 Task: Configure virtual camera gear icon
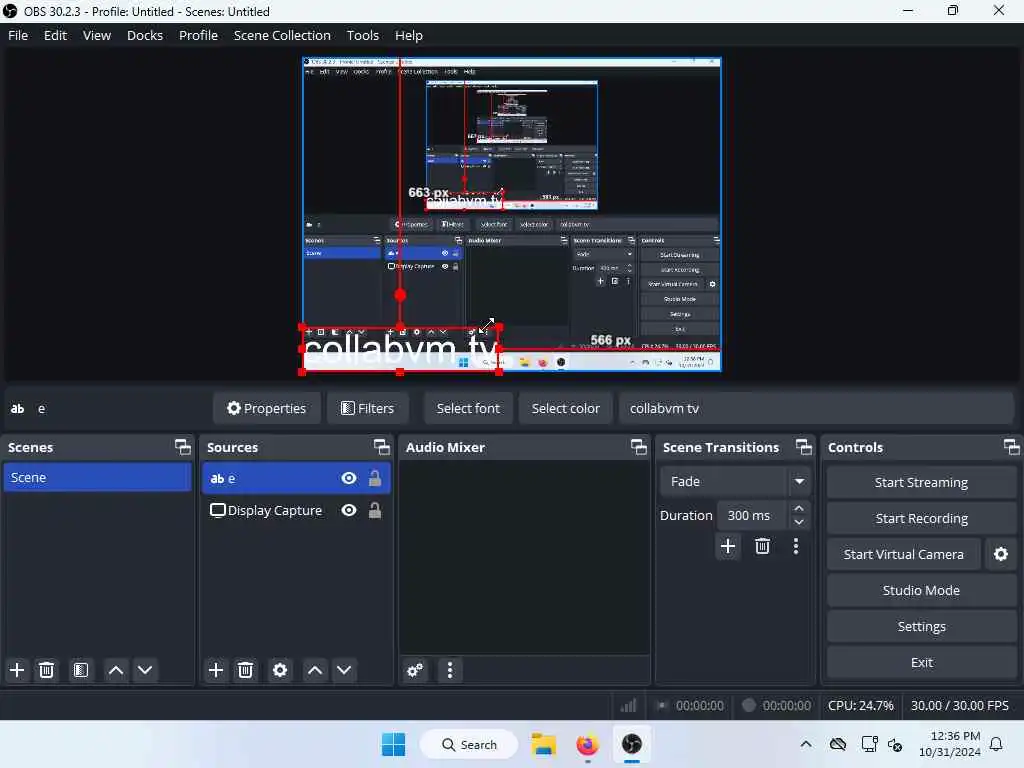click(x=1000, y=554)
